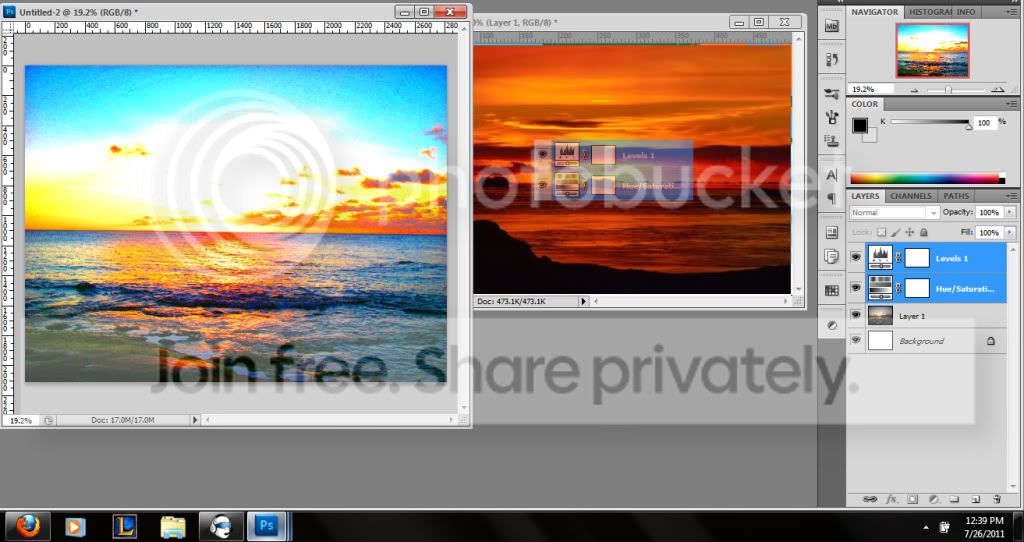Click the Hue/Saturation adjustment thumbnail icon
Viewport: 1024px width, 542px height.
click(880, 288)
